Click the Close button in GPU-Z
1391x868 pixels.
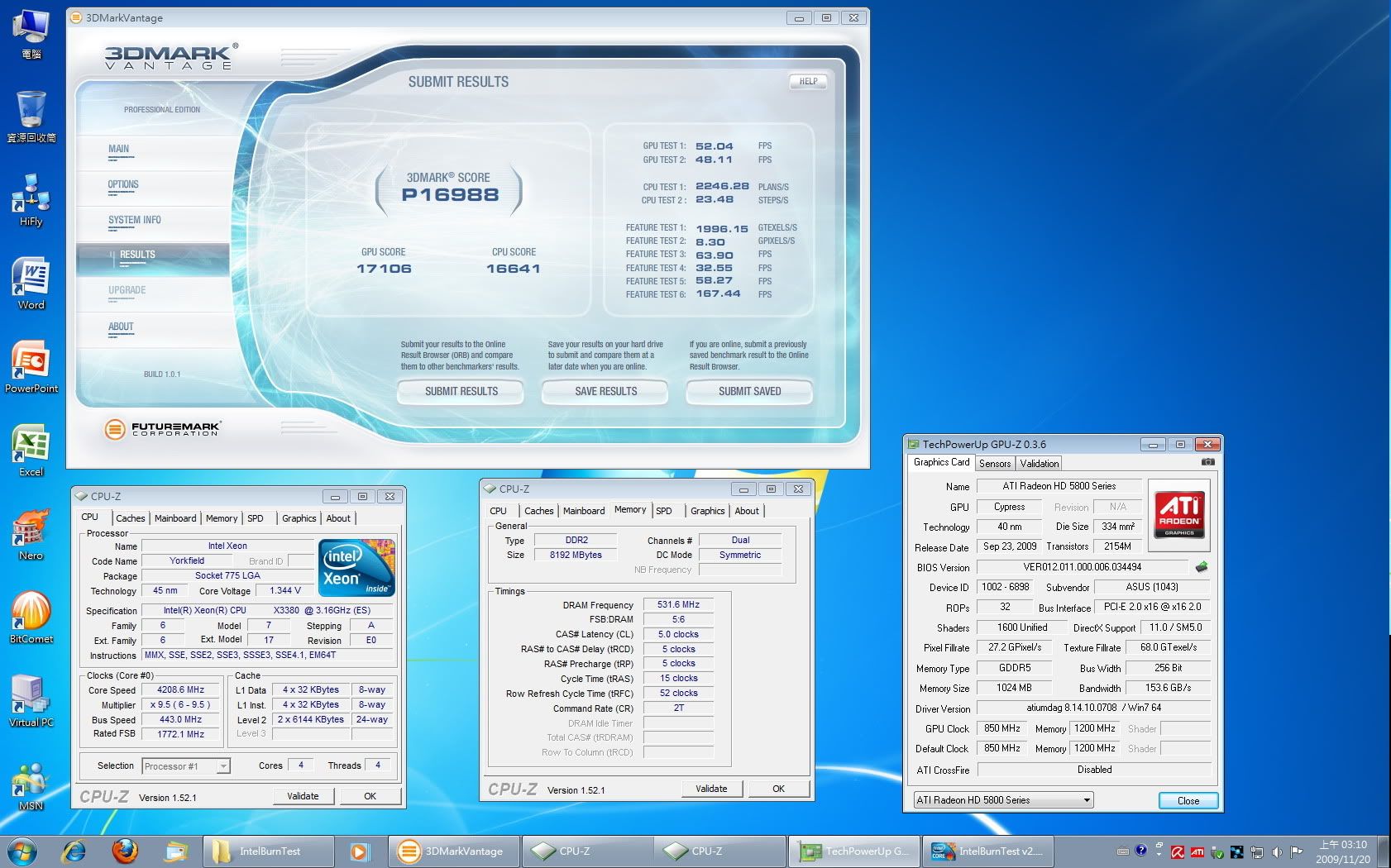click(x=1188, y=800)
